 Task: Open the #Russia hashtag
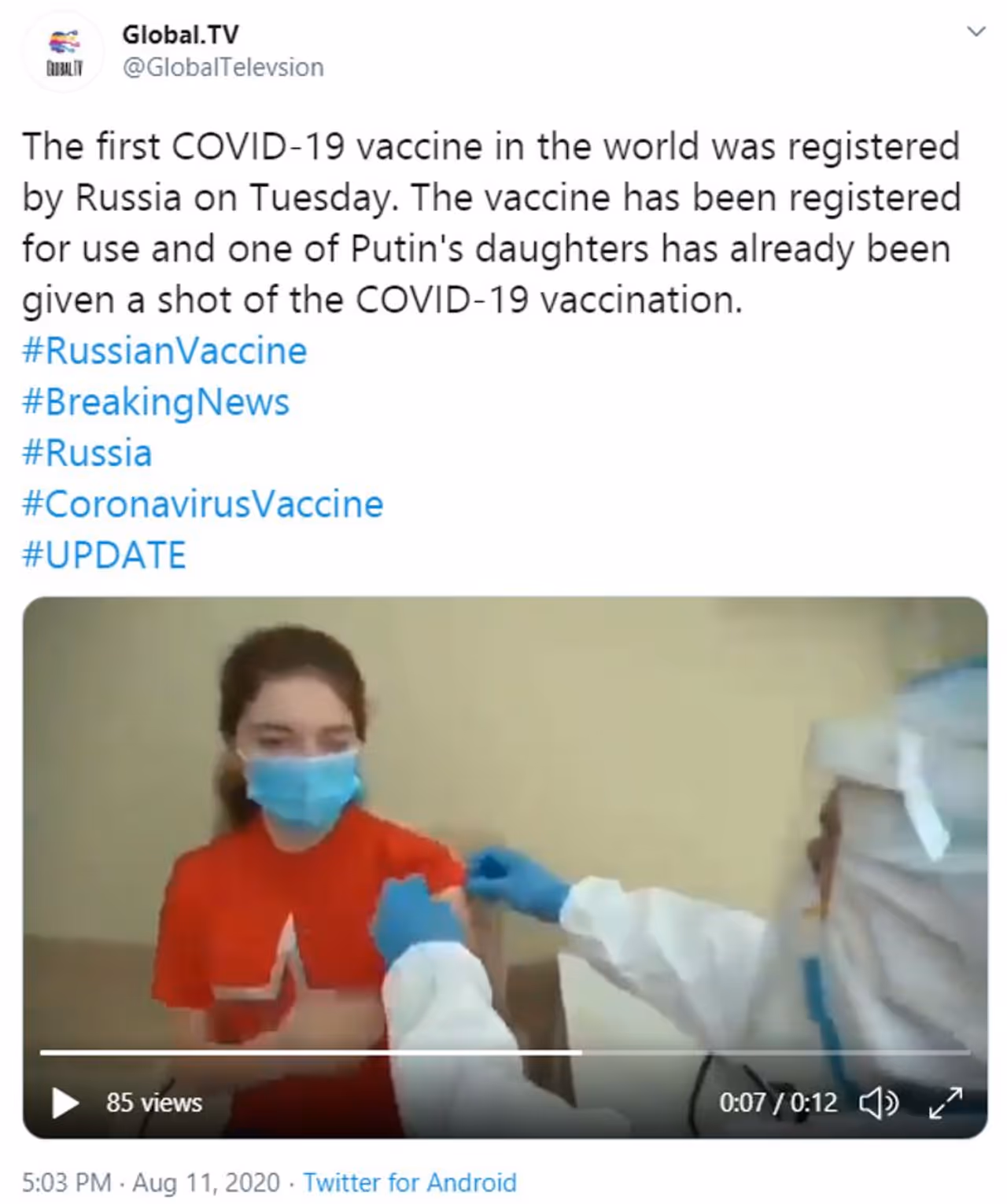pyautogui.click(x=87, y=454)
